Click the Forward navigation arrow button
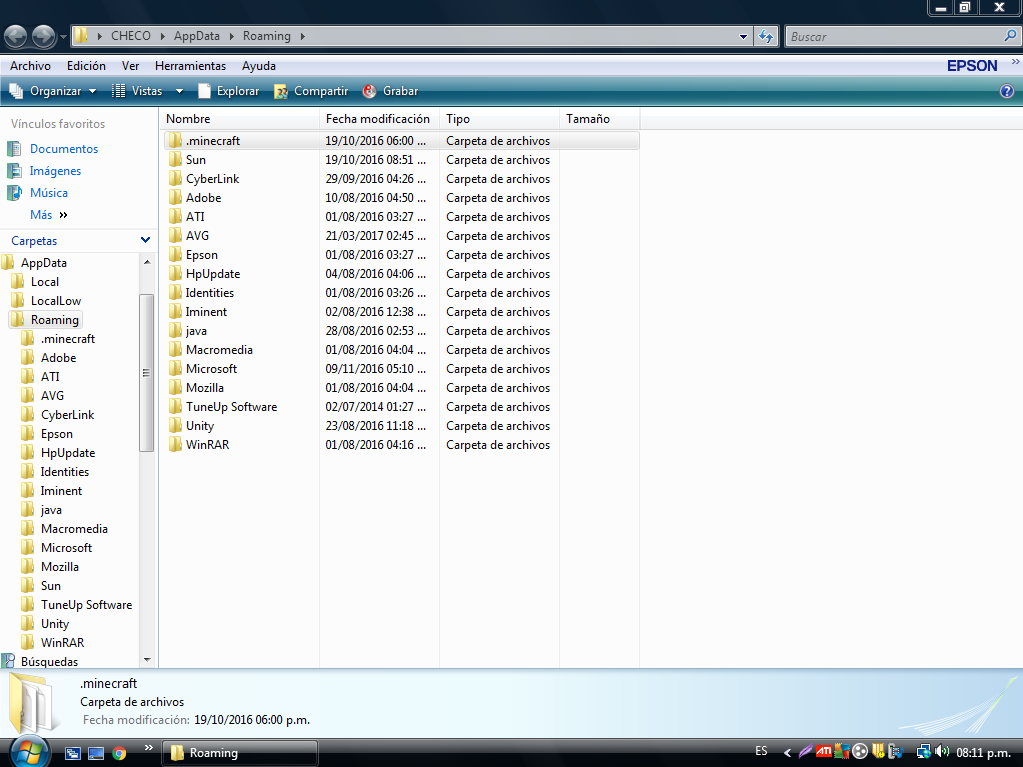This screenshot has height=767, width=1023. pyautogui.click(x=44, y=37)
